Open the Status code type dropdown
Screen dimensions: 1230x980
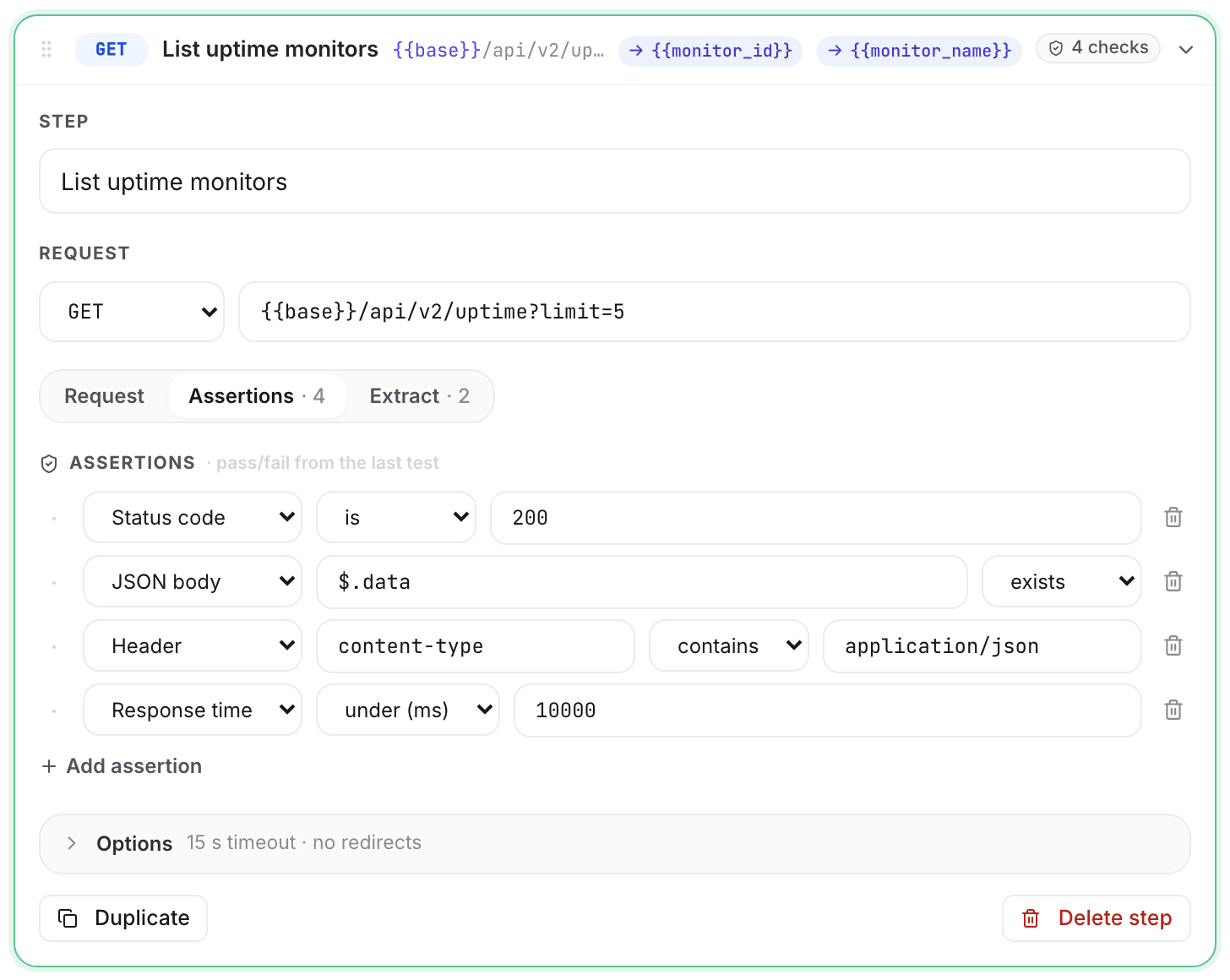point(193,518)
